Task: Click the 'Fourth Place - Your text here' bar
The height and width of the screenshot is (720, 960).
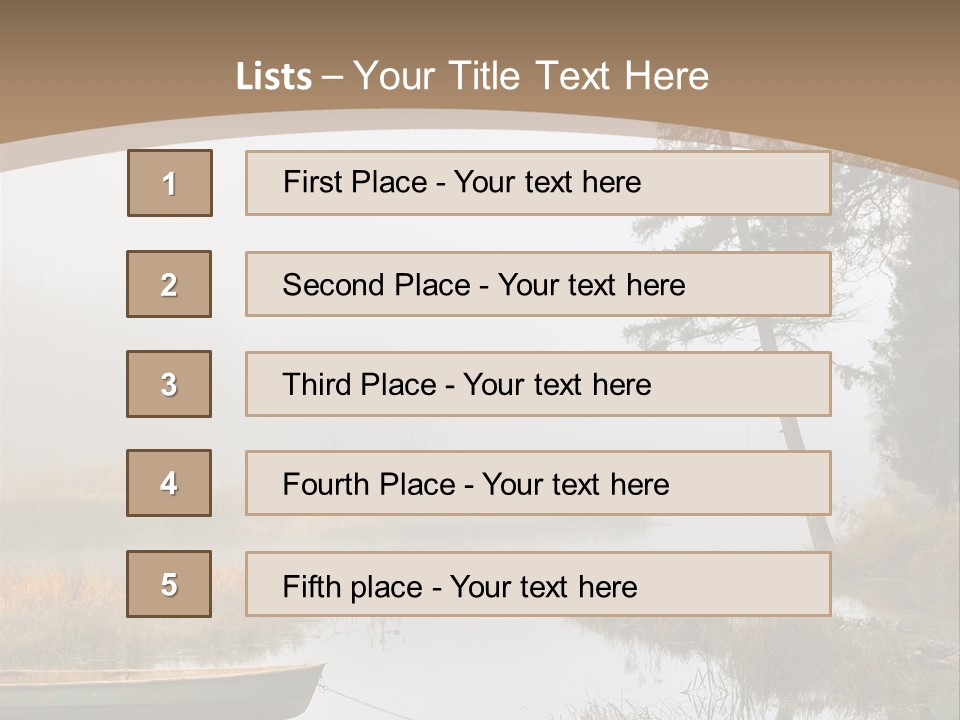Action: pos(538,483)
